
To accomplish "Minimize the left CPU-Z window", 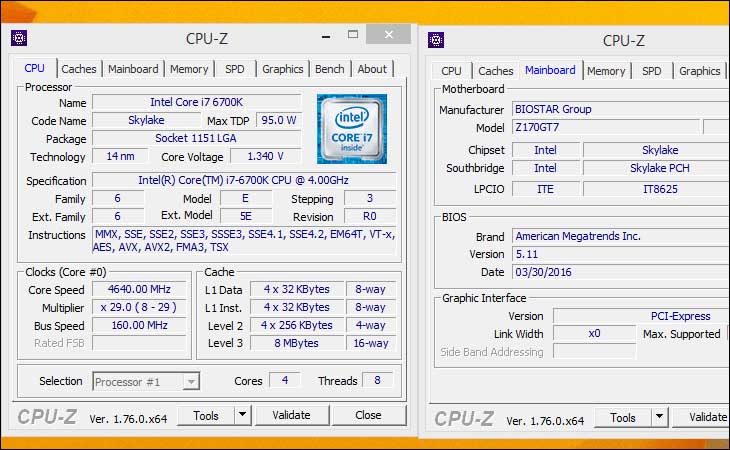I will 326,36.
